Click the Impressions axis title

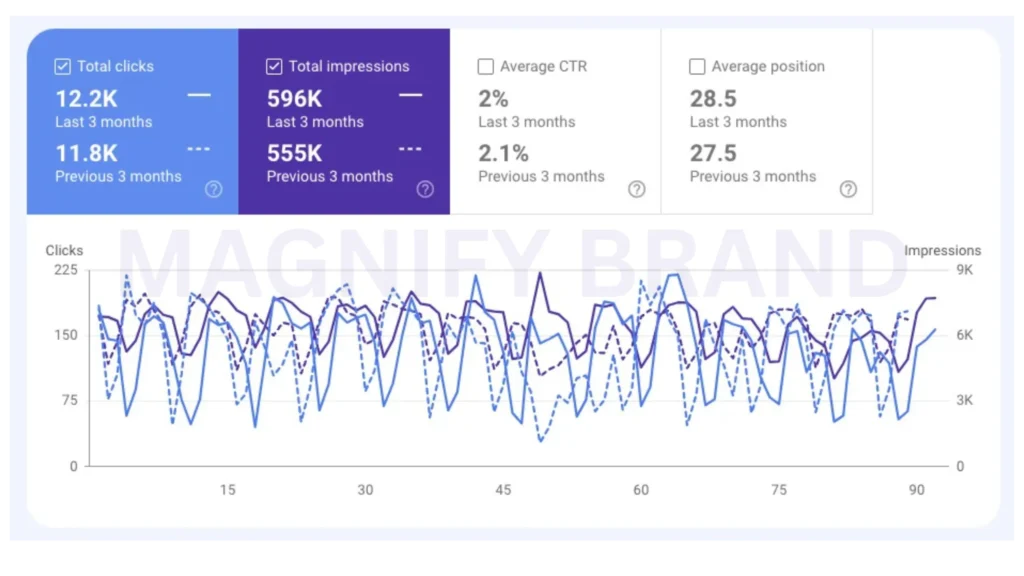click(x=942, y=250)
